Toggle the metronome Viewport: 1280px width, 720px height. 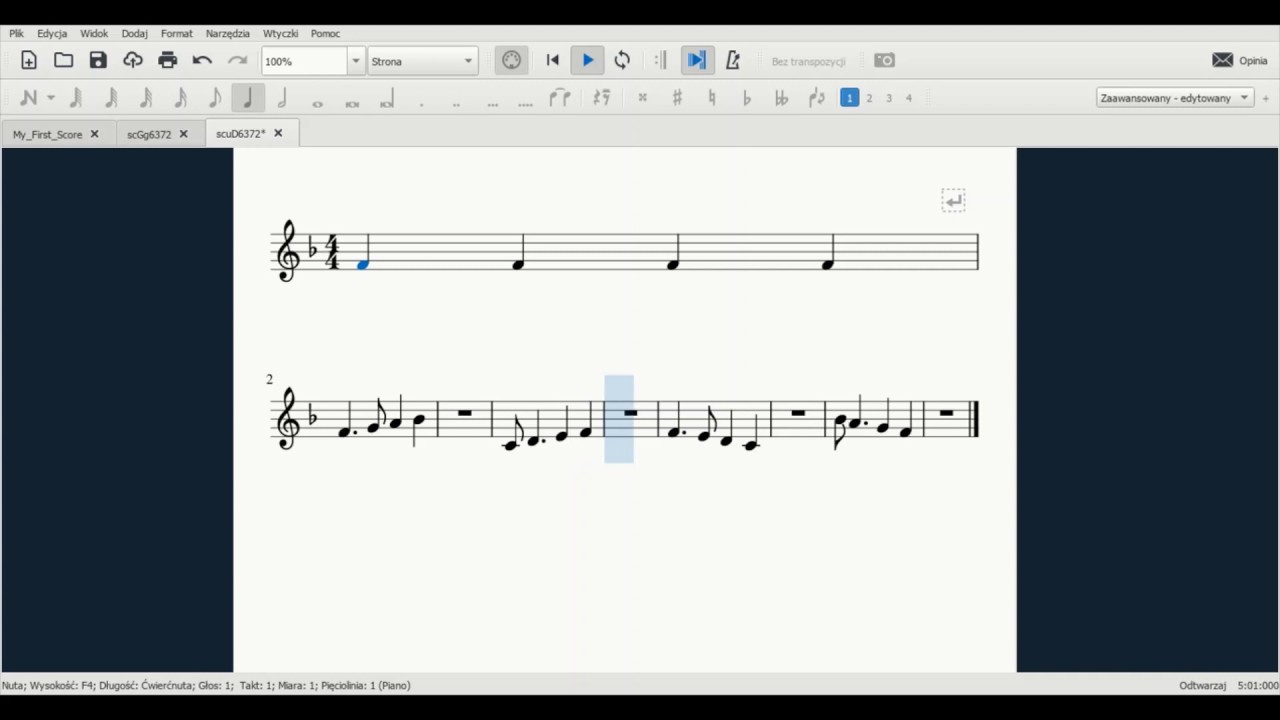(732, 60)
